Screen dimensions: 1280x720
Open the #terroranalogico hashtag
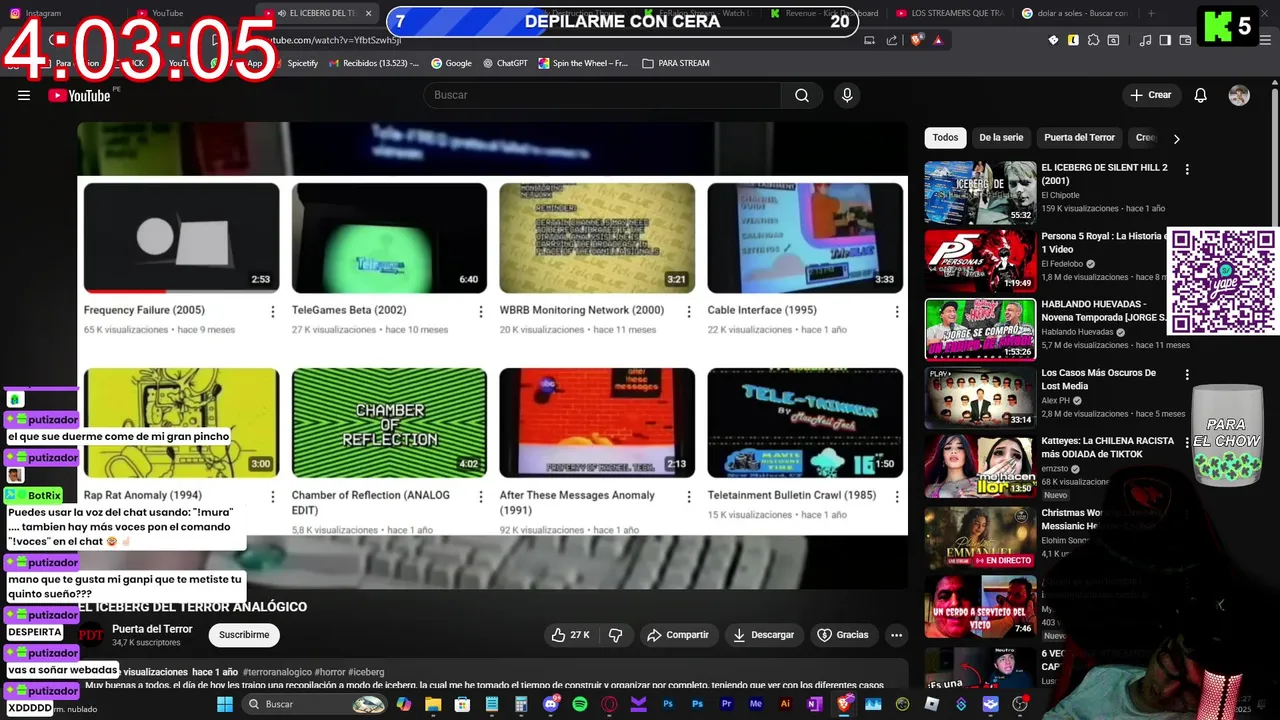[x=277, y=672]
